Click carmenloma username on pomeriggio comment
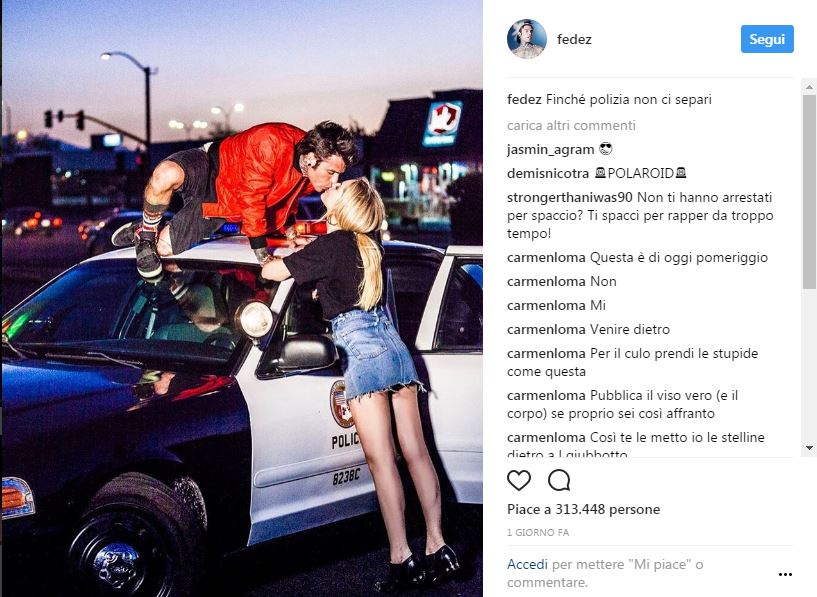The width and height of the screenshot is (817, 597). [x=546, y=257]
